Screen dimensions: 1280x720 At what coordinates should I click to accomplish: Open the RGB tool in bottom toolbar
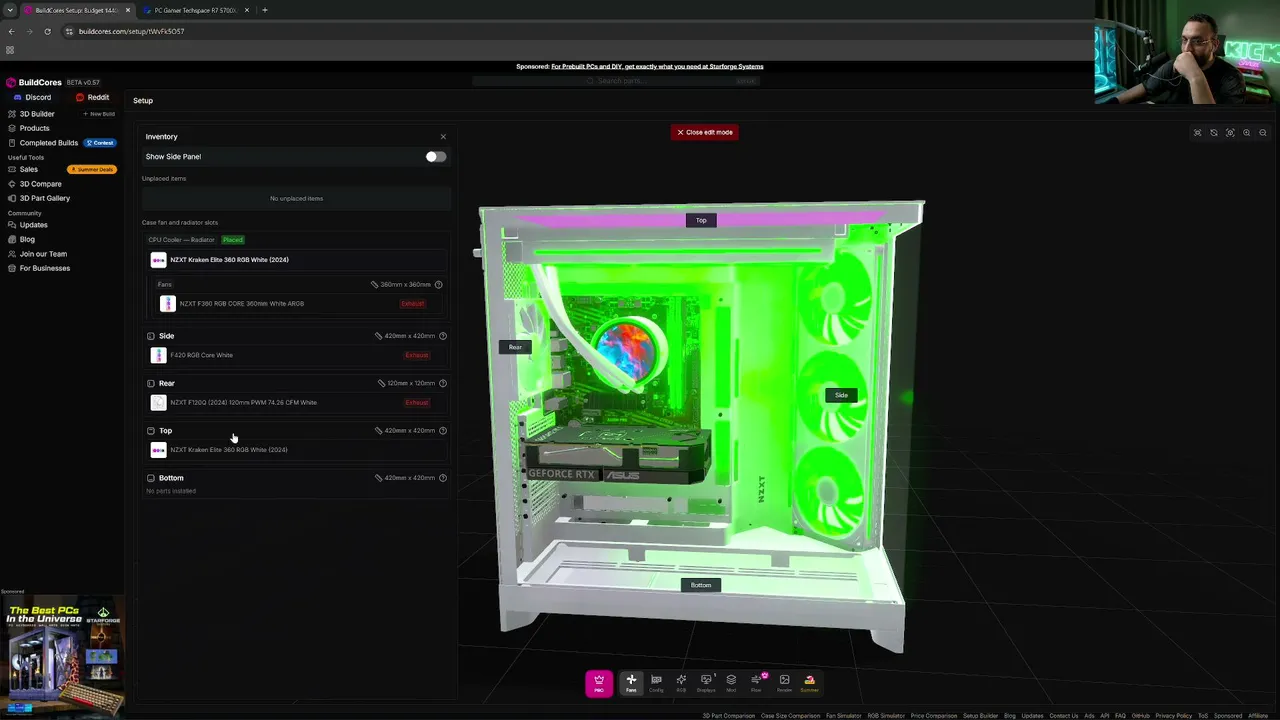pyautogui.click(x=681, y=683)
